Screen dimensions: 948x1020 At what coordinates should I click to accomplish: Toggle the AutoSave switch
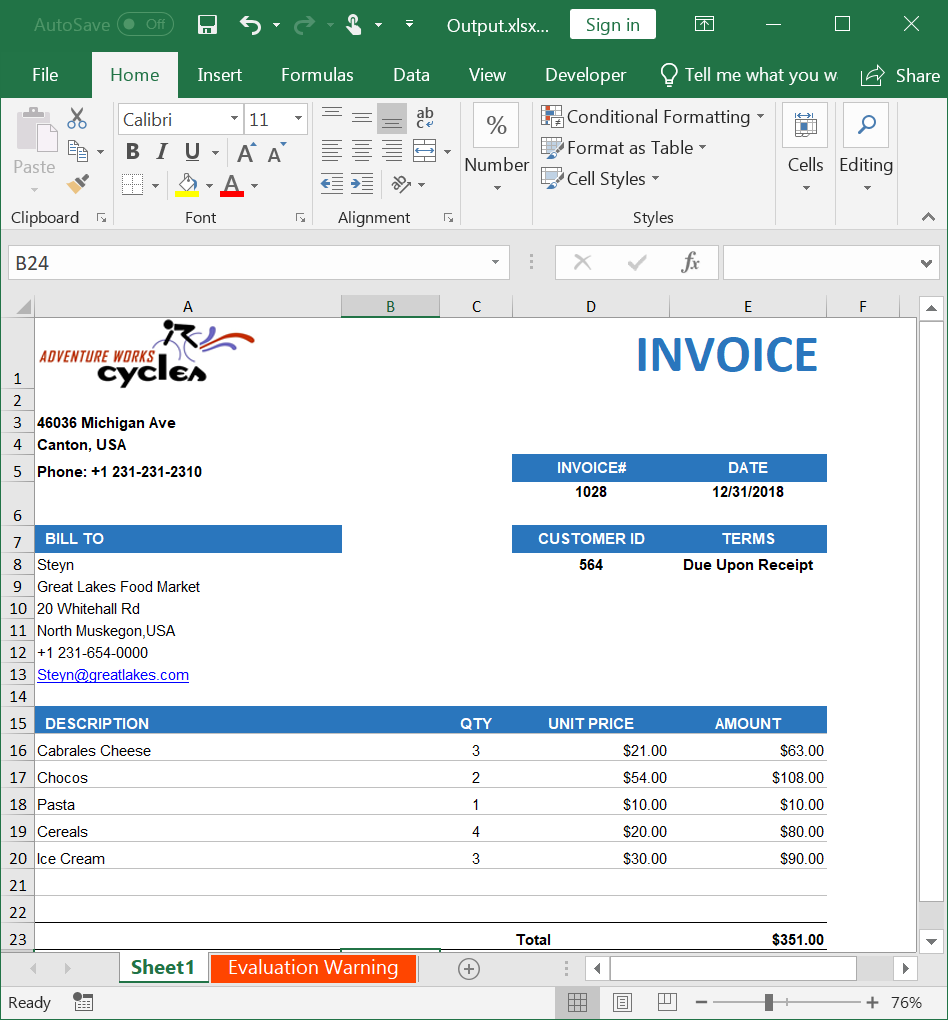click(x=144, y=25)
